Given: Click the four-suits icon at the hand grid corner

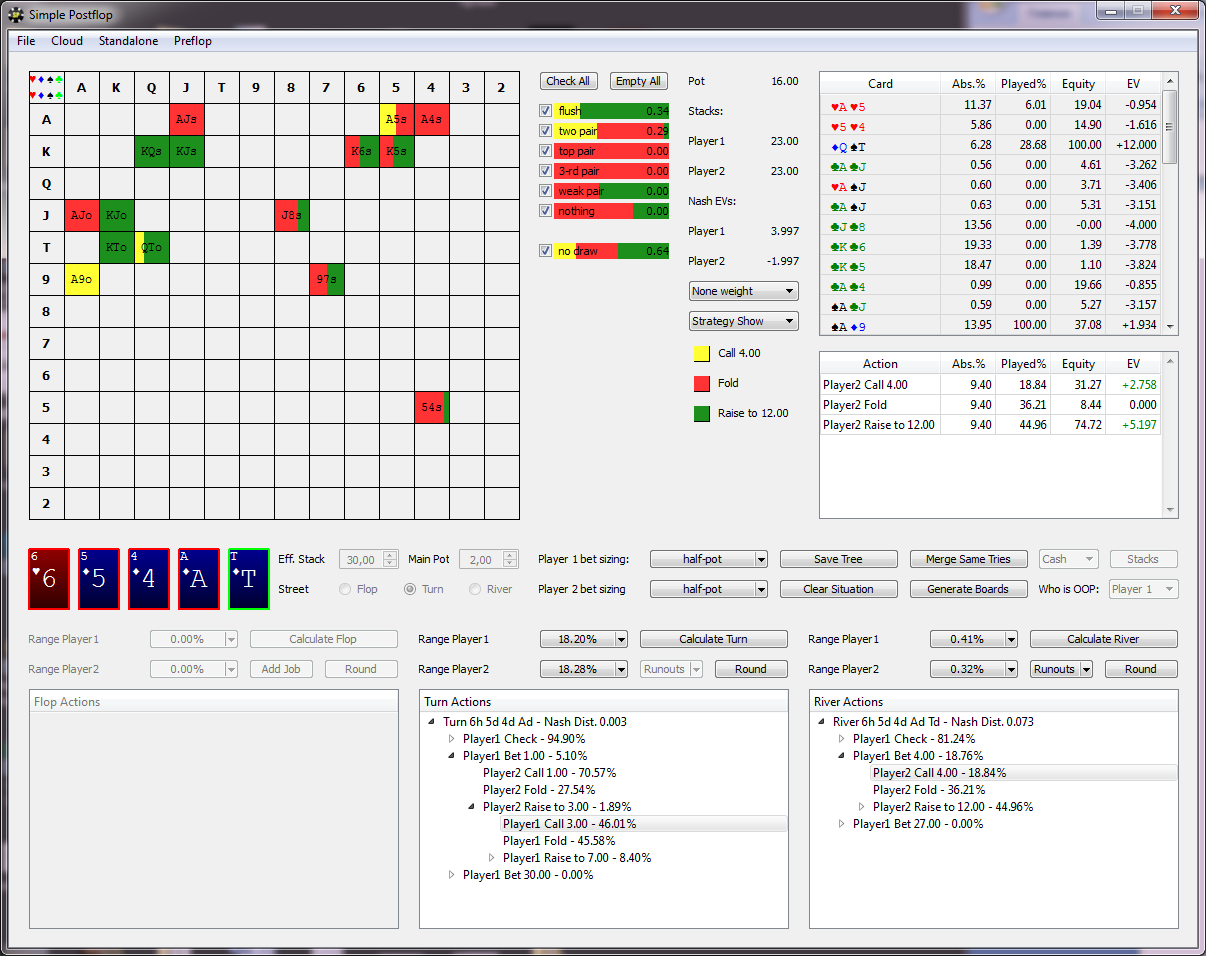Looking at the screenshot, I should point(47,87).
